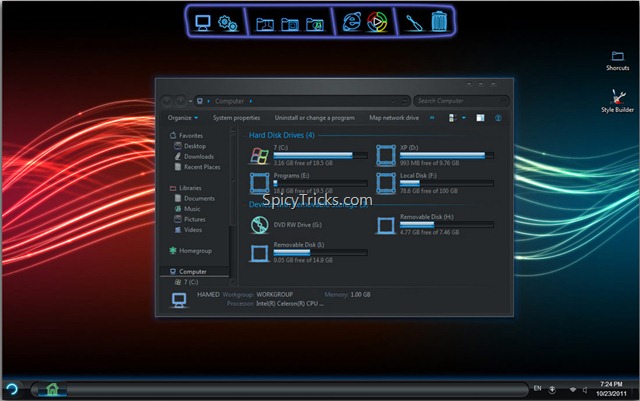Screen dimensions: 640x401
Task: Select Computer in the navigation pane
Action: [x=194, y=271]
